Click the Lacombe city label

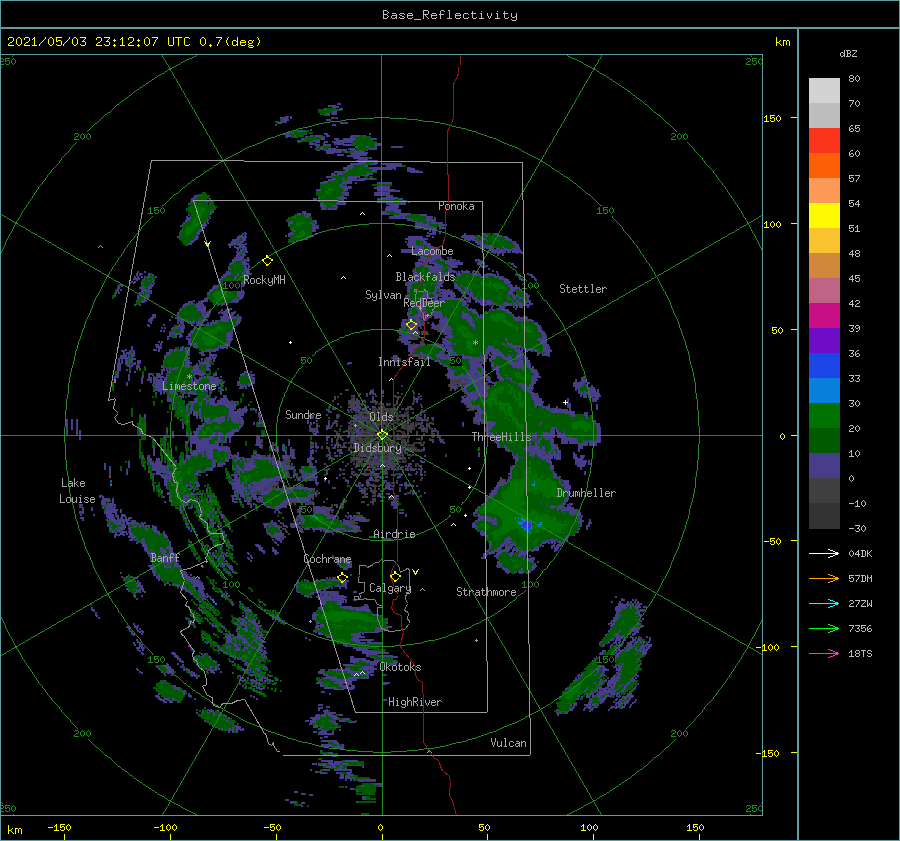tap(432, 251)
